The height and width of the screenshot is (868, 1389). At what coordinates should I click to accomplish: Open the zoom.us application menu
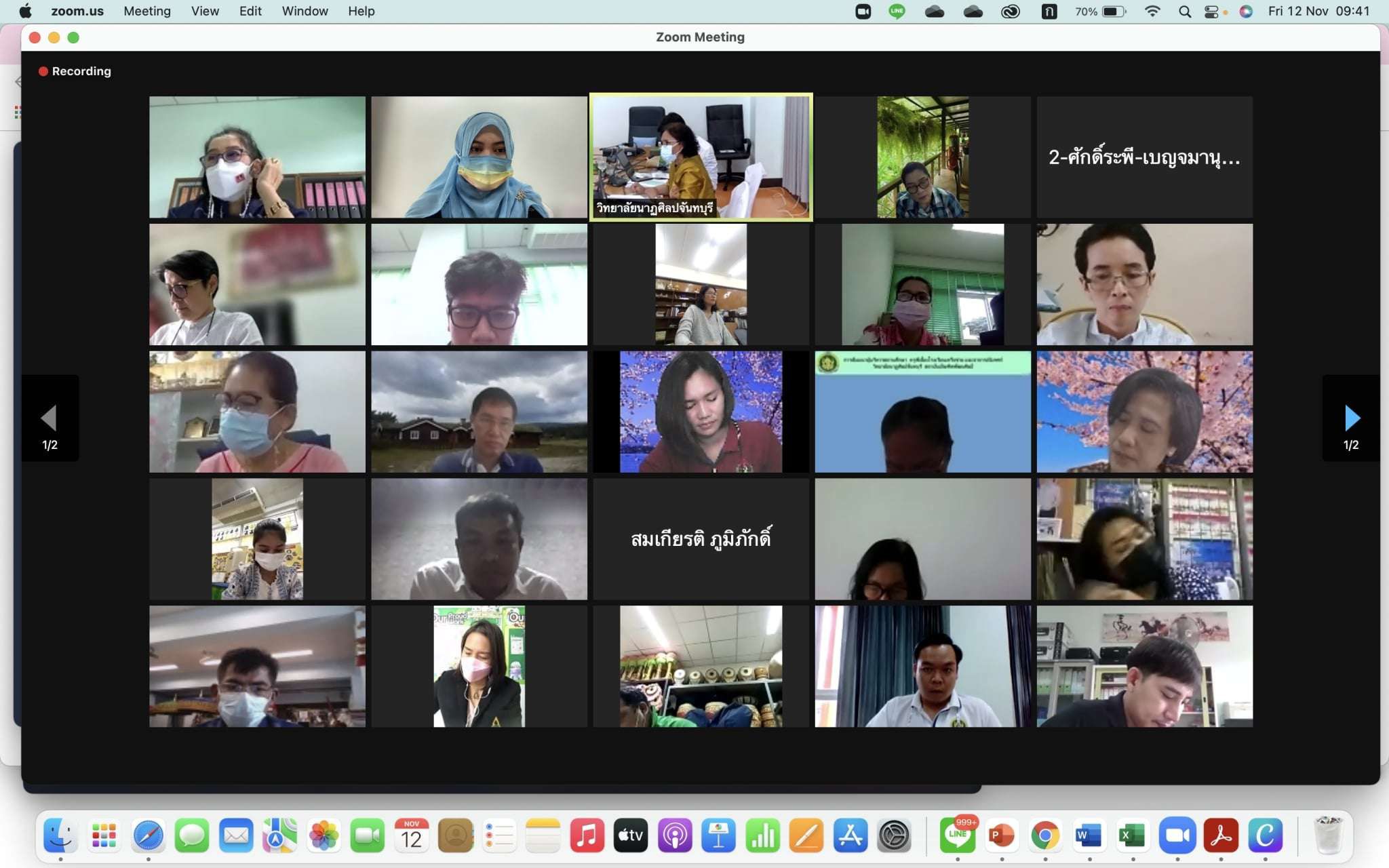77,12
